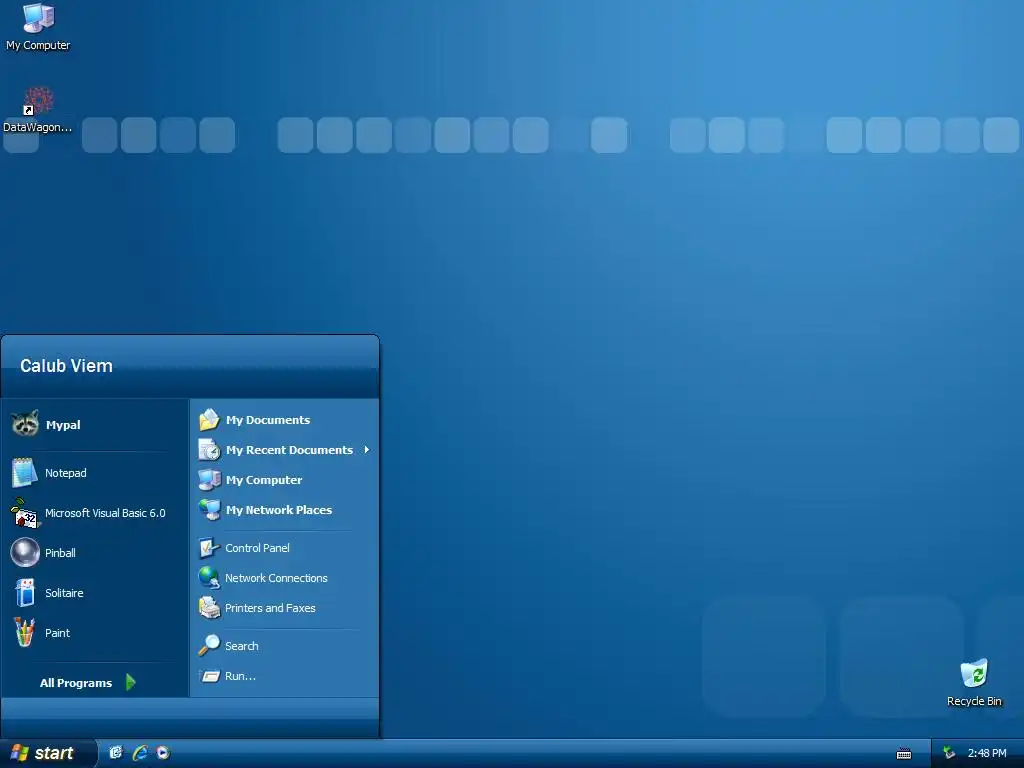Click the Pinball text label
The width and height of the screenshot is (1024, 768).
60,553
